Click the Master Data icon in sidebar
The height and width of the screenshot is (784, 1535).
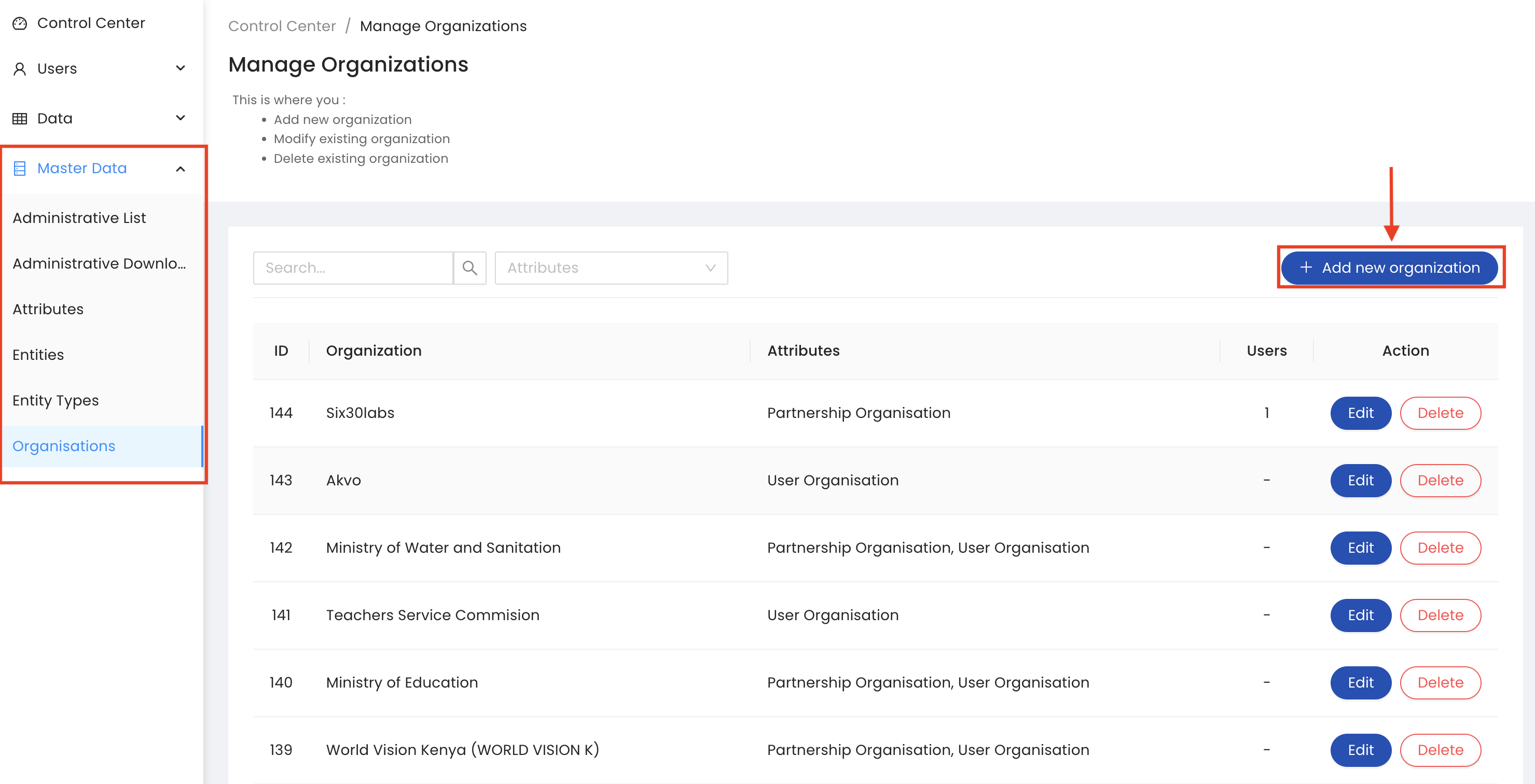20,169
